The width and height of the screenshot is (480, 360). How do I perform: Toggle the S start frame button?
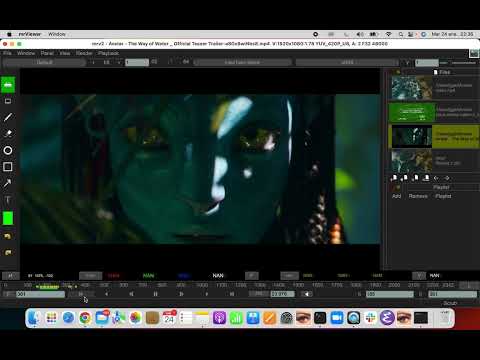click(359, 294)
